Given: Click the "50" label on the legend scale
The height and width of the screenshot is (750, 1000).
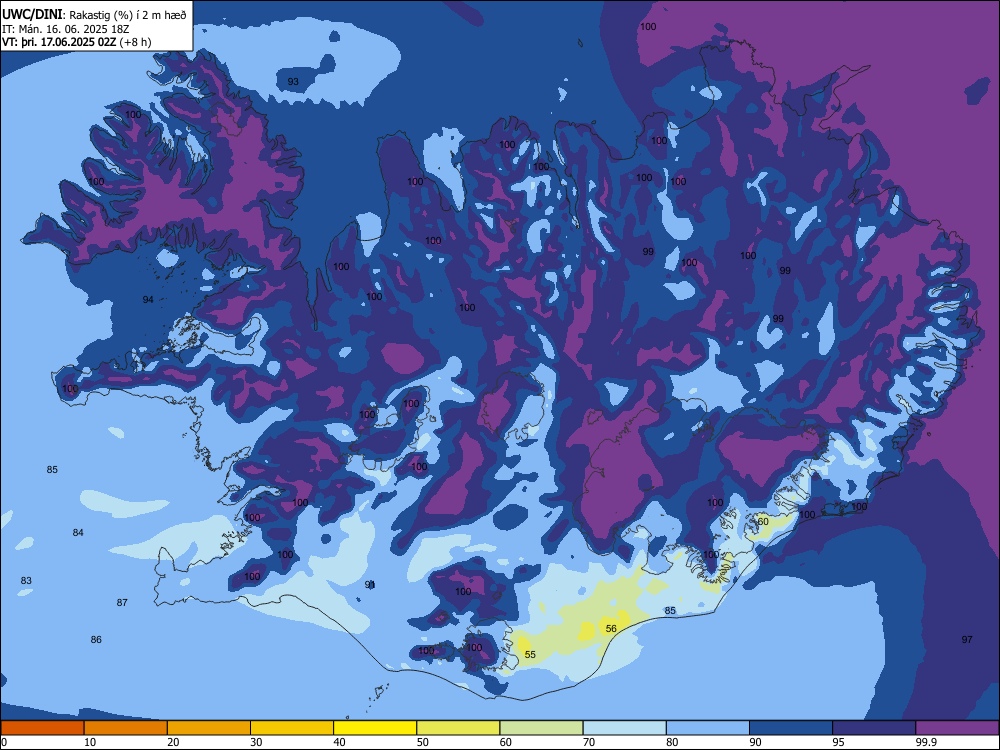Looking at the screenshot, I should (423, 742).
